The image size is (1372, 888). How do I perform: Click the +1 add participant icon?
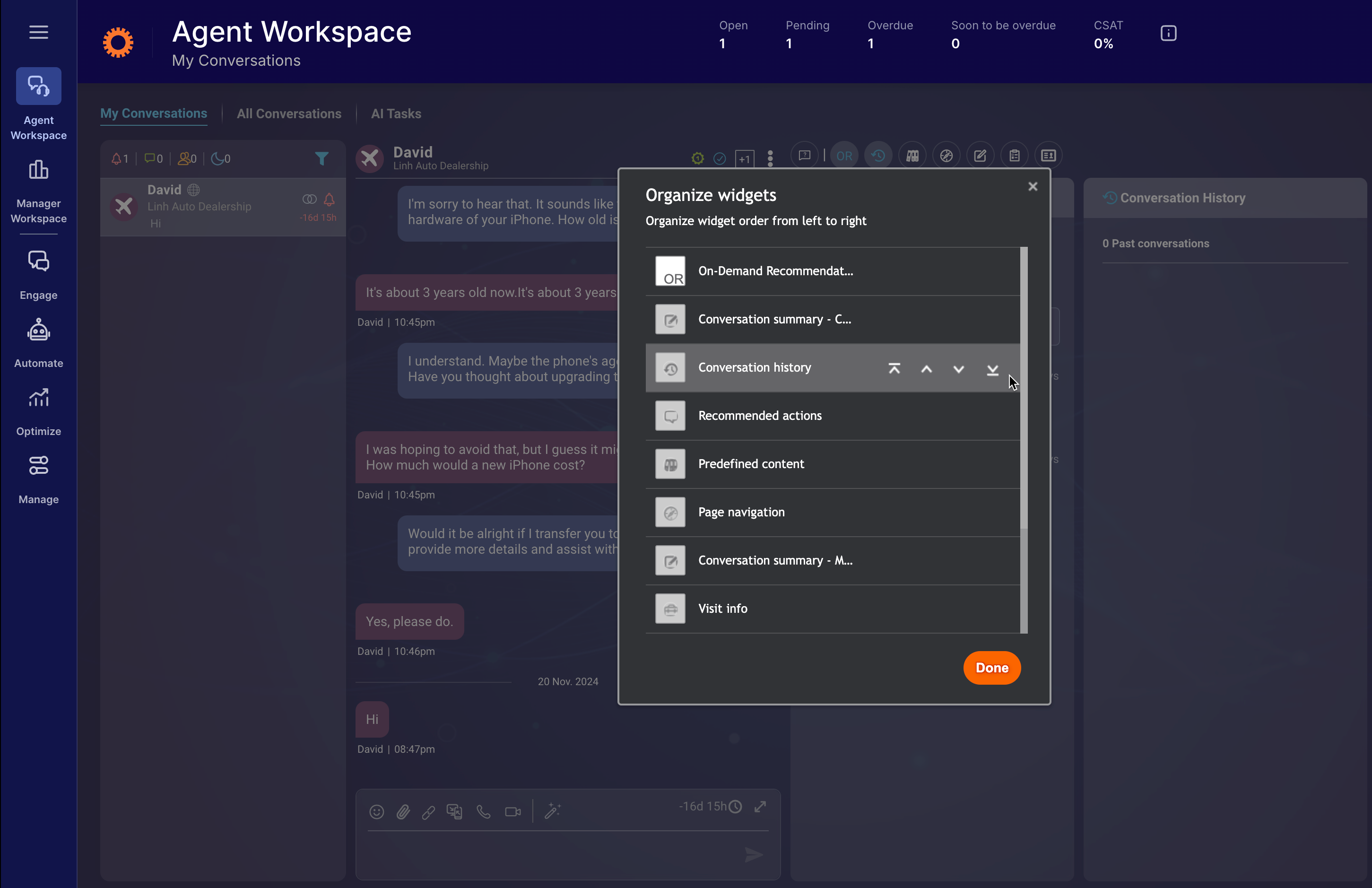[744, 158]
